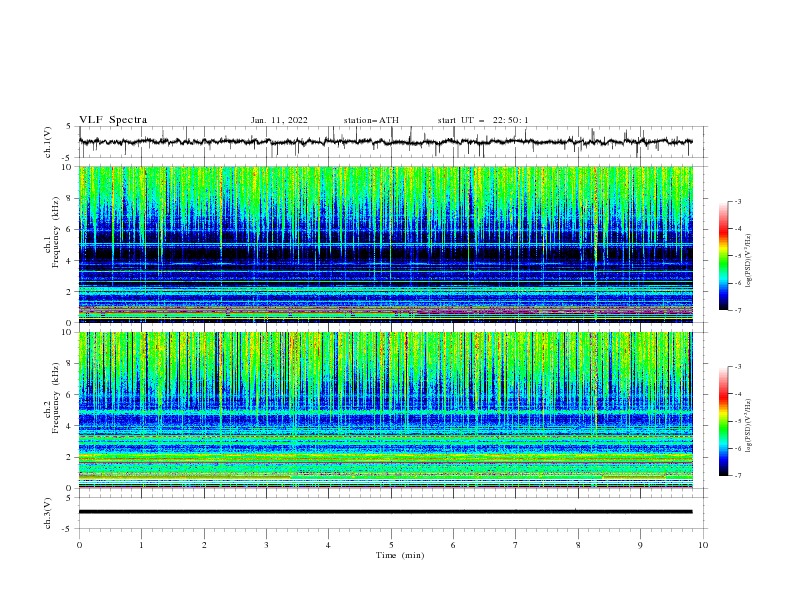The width and height of the screenshot is (792, 612).
Task: Click the "7" minute tick label
Action: pos(516,545)
